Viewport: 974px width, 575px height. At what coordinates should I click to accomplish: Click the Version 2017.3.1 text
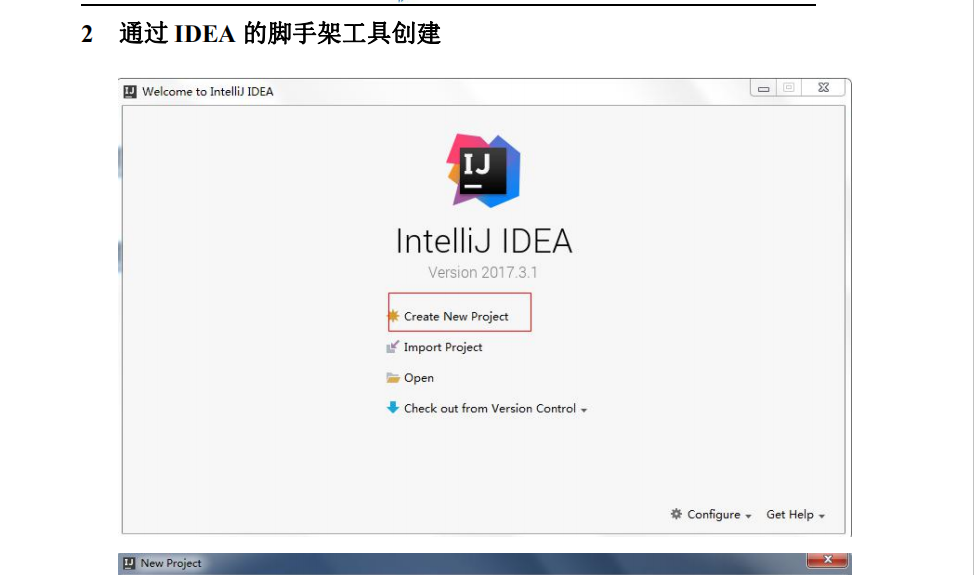click(x=483, y=273)
